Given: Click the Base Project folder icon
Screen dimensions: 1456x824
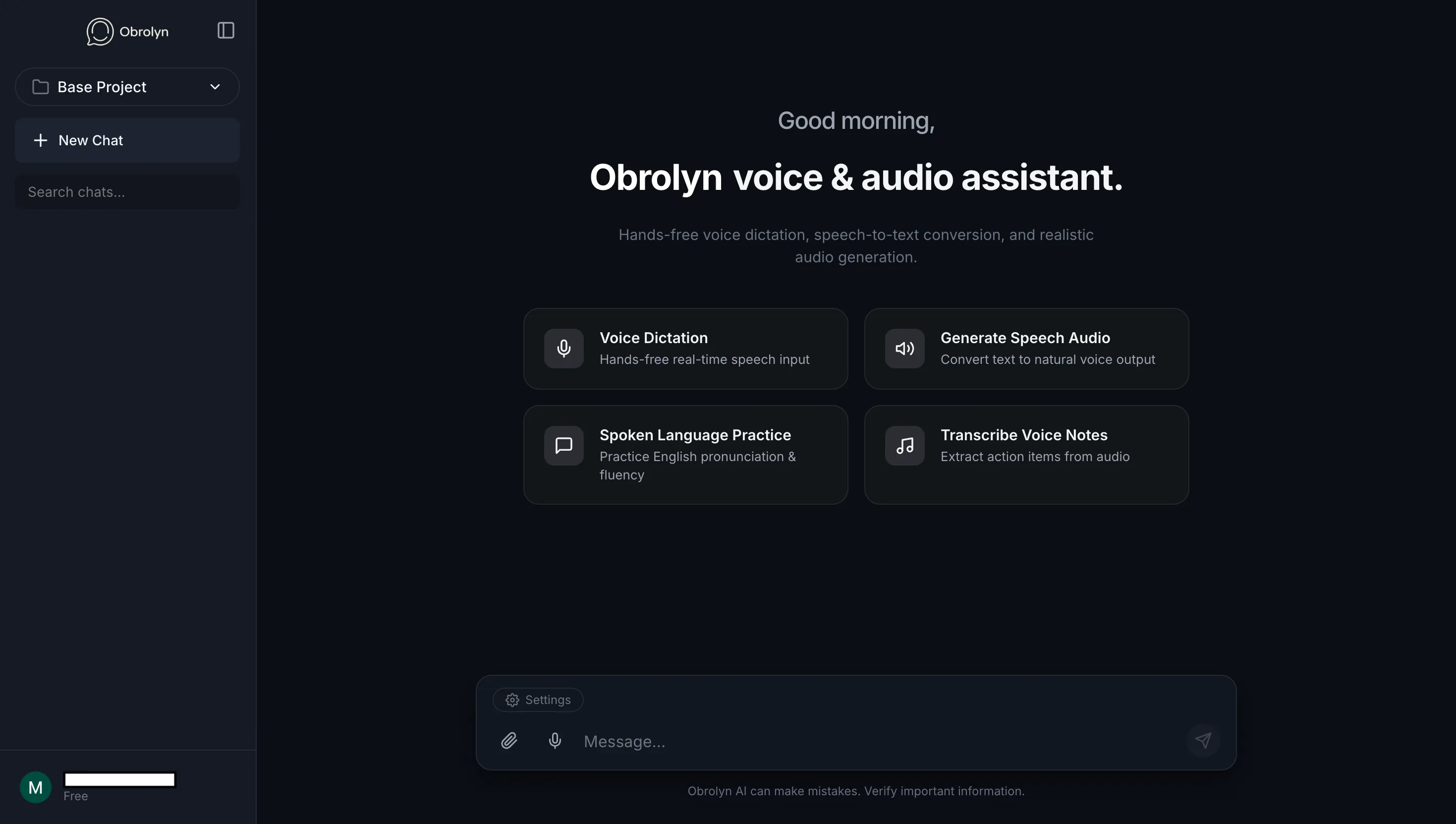Looking at the screenshot, I should [x=40, y=87].
